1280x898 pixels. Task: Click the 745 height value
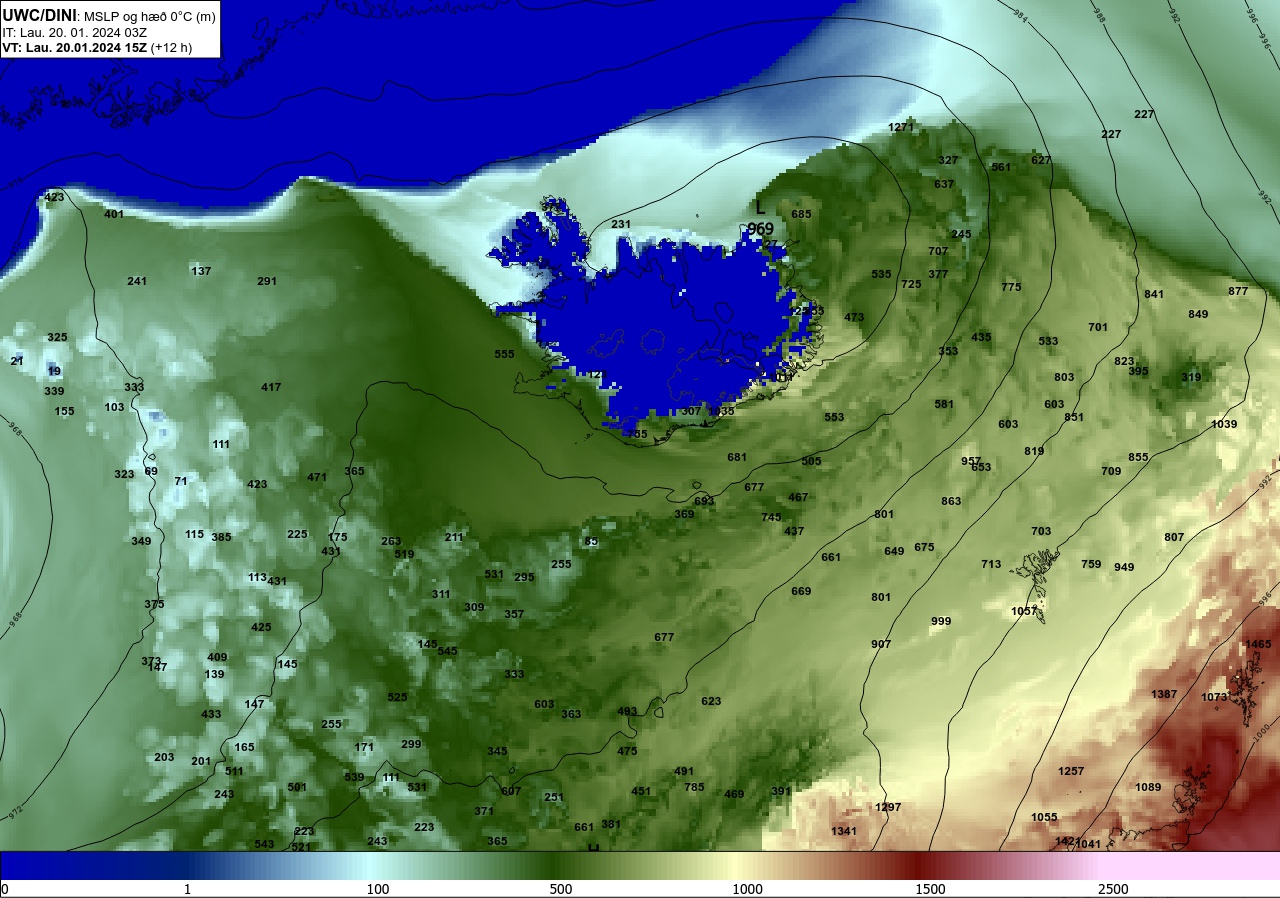pos(771,517)
